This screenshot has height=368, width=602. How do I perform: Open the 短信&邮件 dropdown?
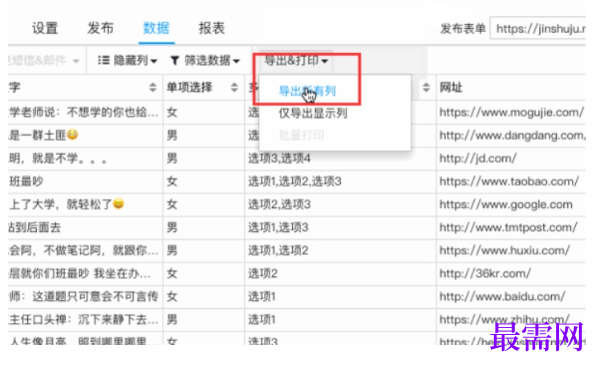pos(43,60)
